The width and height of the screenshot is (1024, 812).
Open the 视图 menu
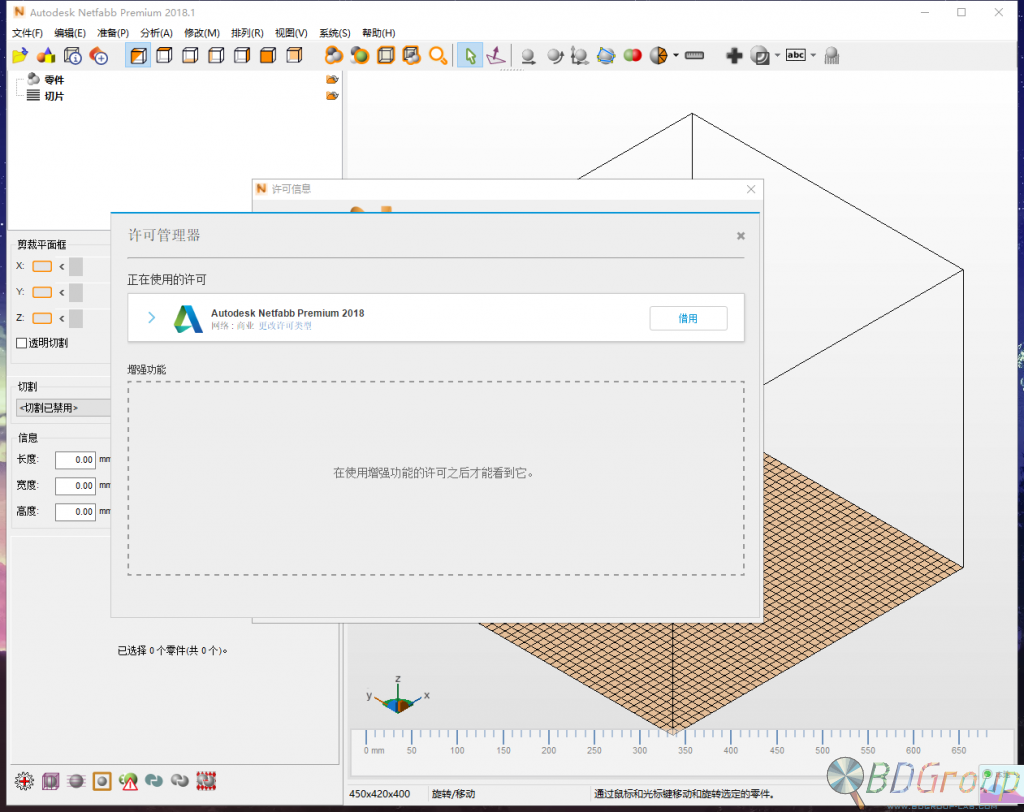(290, 32)
